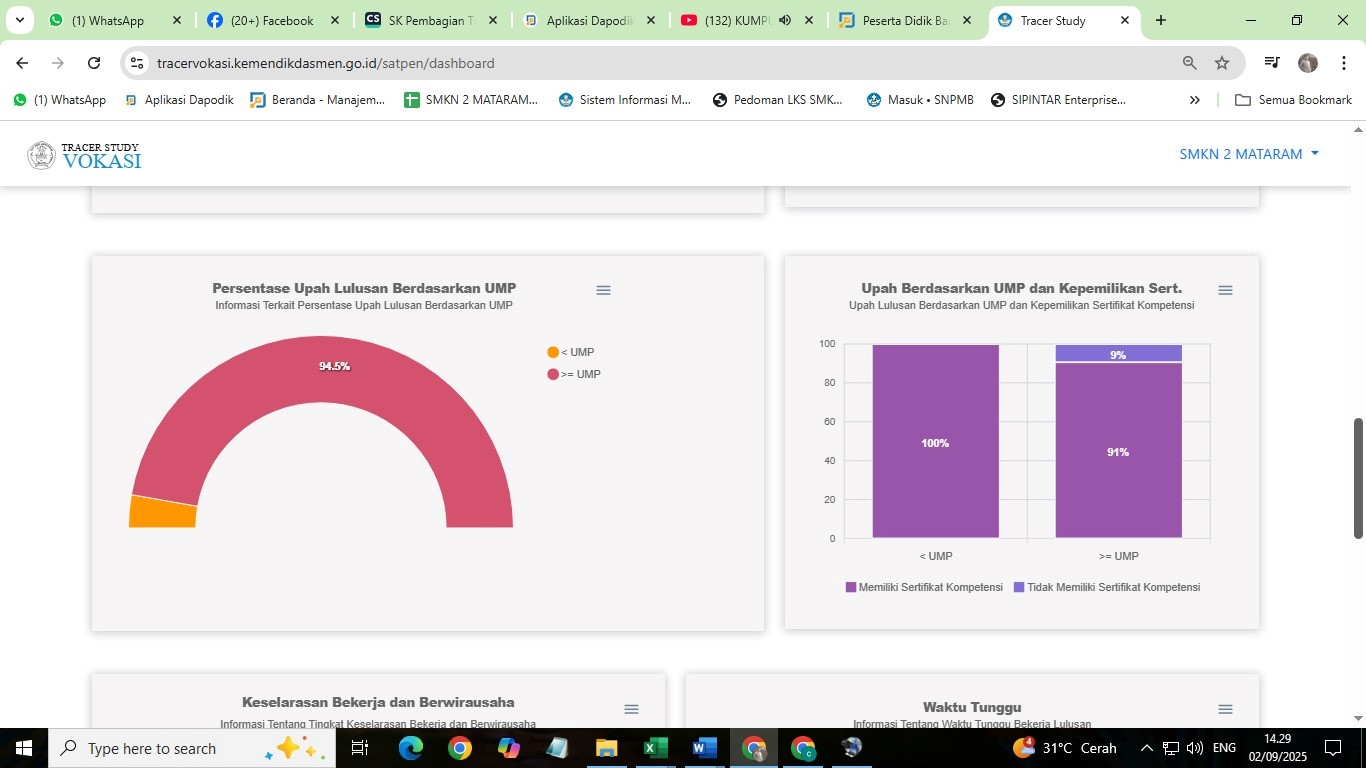Open Keselarasan Bekerja chart context menu icon
Image resolution: width=1366 pixels, height=768 pixels.
tap(631, 709)
